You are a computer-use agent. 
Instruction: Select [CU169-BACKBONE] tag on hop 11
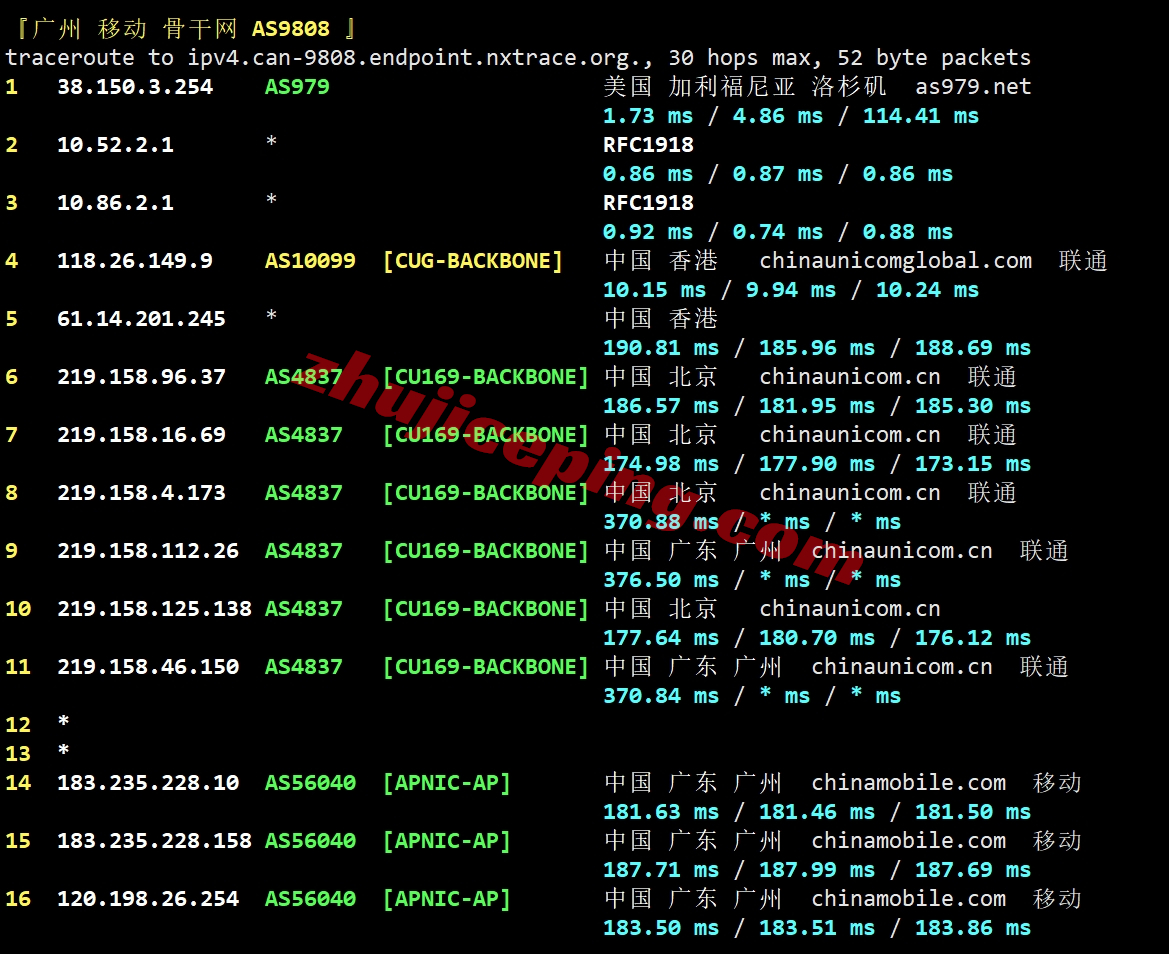[485, 669]
